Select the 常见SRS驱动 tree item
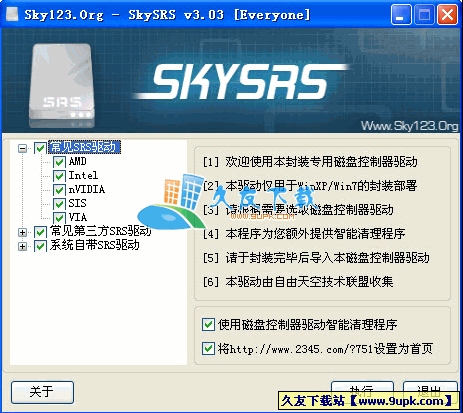 (x=84, y=147)
